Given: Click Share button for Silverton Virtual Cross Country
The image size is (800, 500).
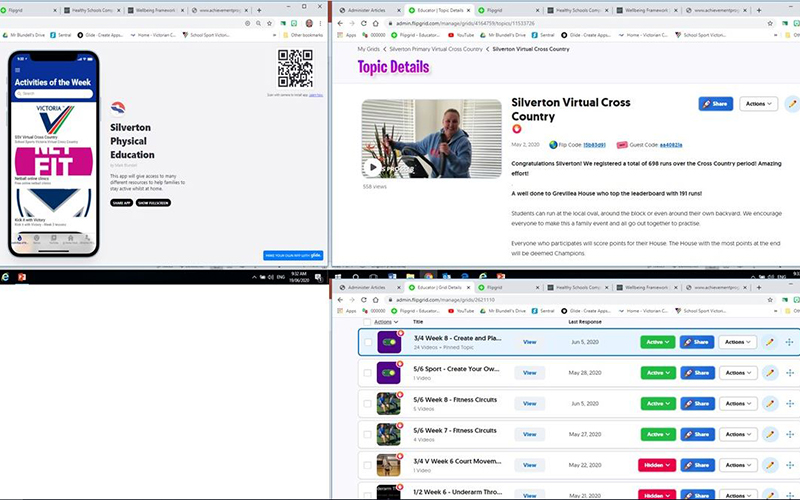Looking at the screenshot, I should click(716, 104).
